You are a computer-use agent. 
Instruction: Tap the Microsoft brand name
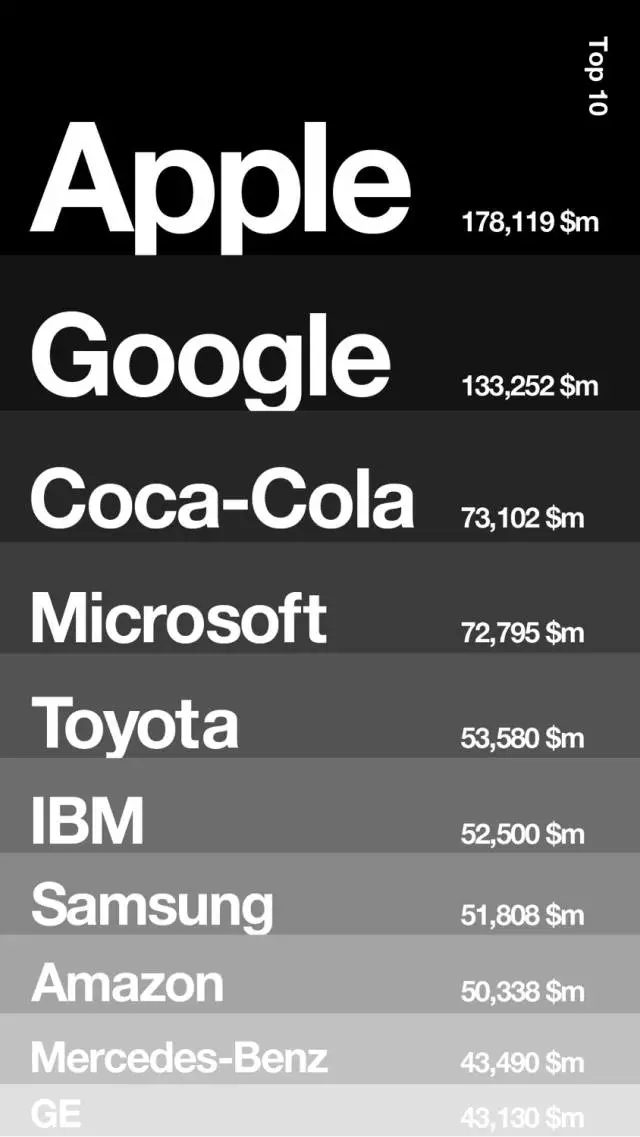(178, 617)
